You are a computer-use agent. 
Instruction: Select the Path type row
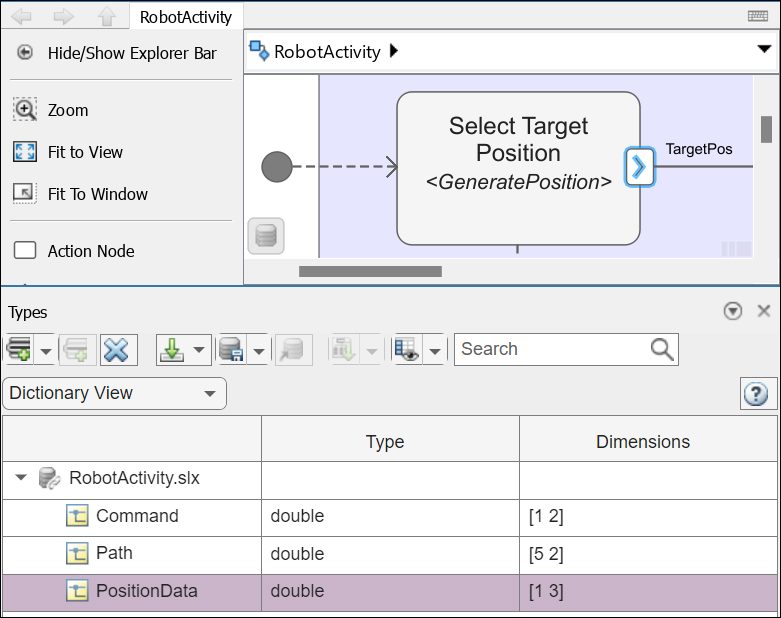coord(390,555)
